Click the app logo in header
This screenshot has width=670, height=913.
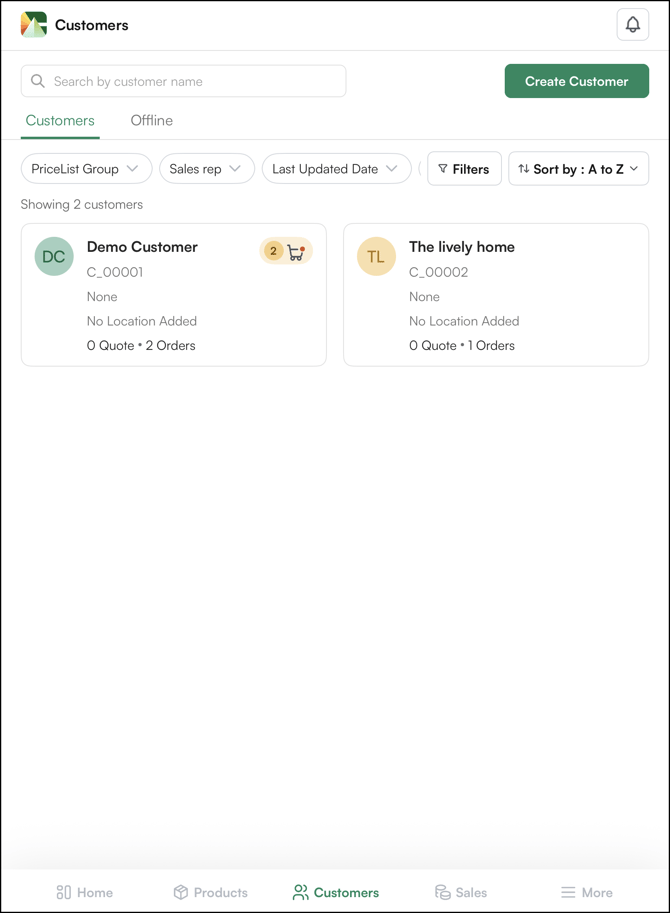[34, 25]
